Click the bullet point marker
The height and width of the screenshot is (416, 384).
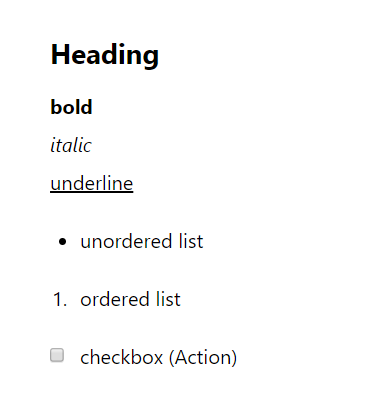click(x=62, y=242)
